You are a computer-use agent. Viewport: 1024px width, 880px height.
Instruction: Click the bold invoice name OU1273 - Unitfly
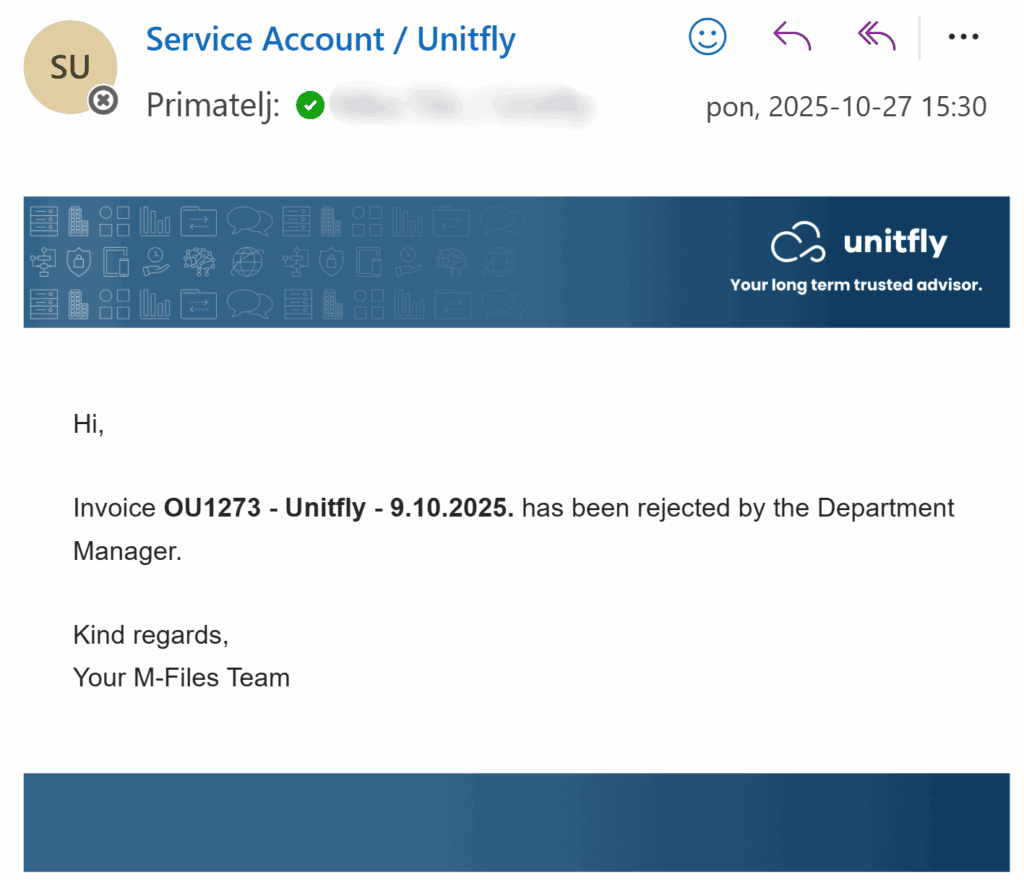pos(338,508)
